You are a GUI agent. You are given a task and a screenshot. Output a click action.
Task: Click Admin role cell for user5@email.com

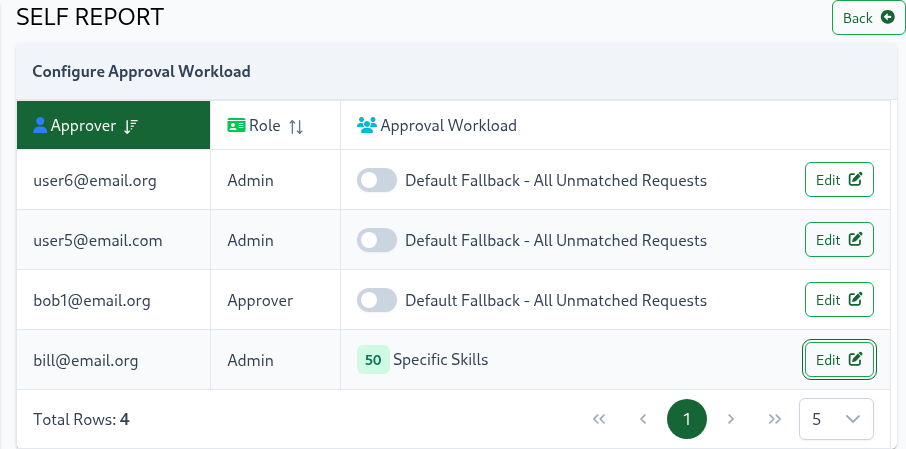275,240
